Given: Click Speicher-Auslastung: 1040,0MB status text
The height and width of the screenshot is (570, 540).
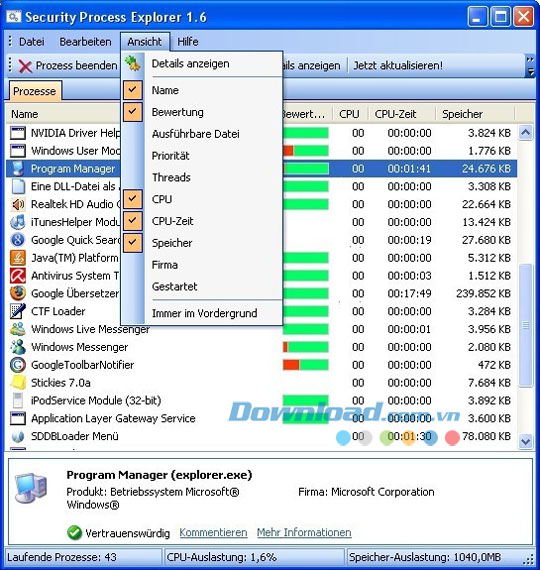Looking at the screenshot, I should (x=425, y=557).
